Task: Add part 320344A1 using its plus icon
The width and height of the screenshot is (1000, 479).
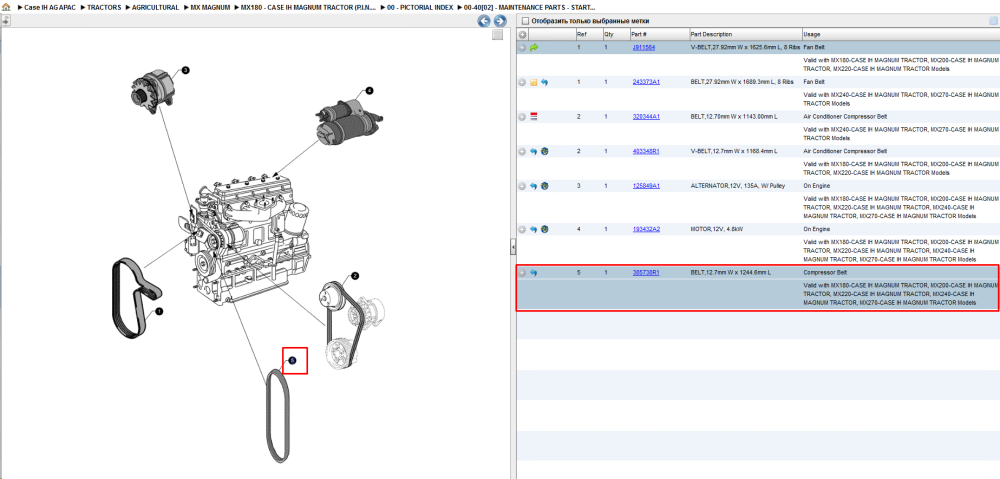Action: 522,117
